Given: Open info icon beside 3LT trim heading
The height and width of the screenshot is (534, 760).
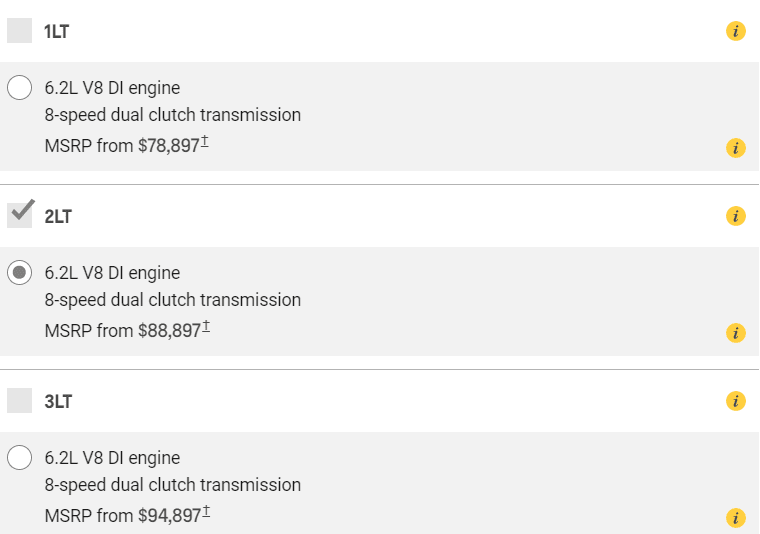Looking at the screenshot, I should (x=736, y=401).
